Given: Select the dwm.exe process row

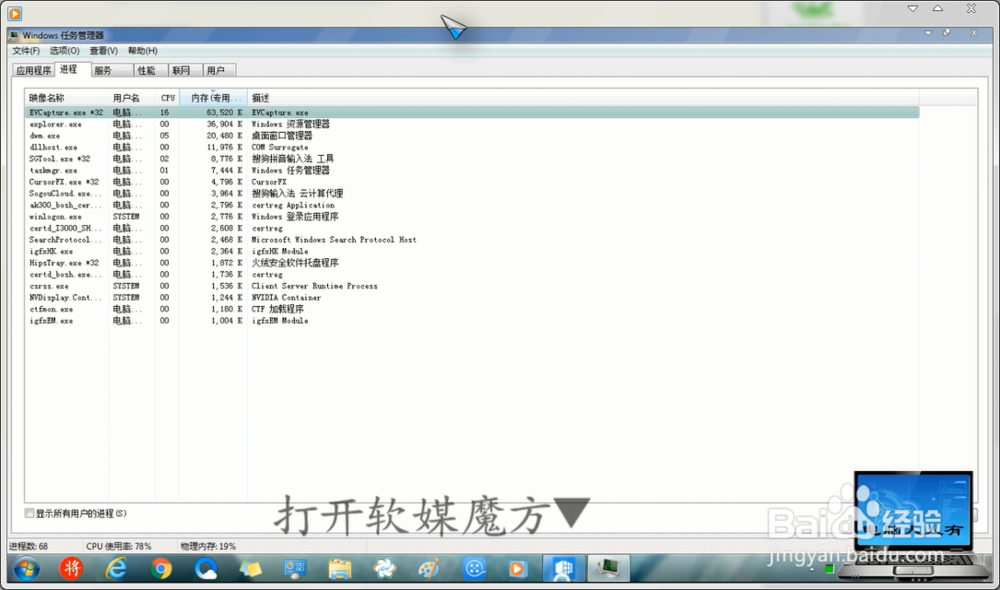Looking at the screenshot, I should click(x=472, y=135).
